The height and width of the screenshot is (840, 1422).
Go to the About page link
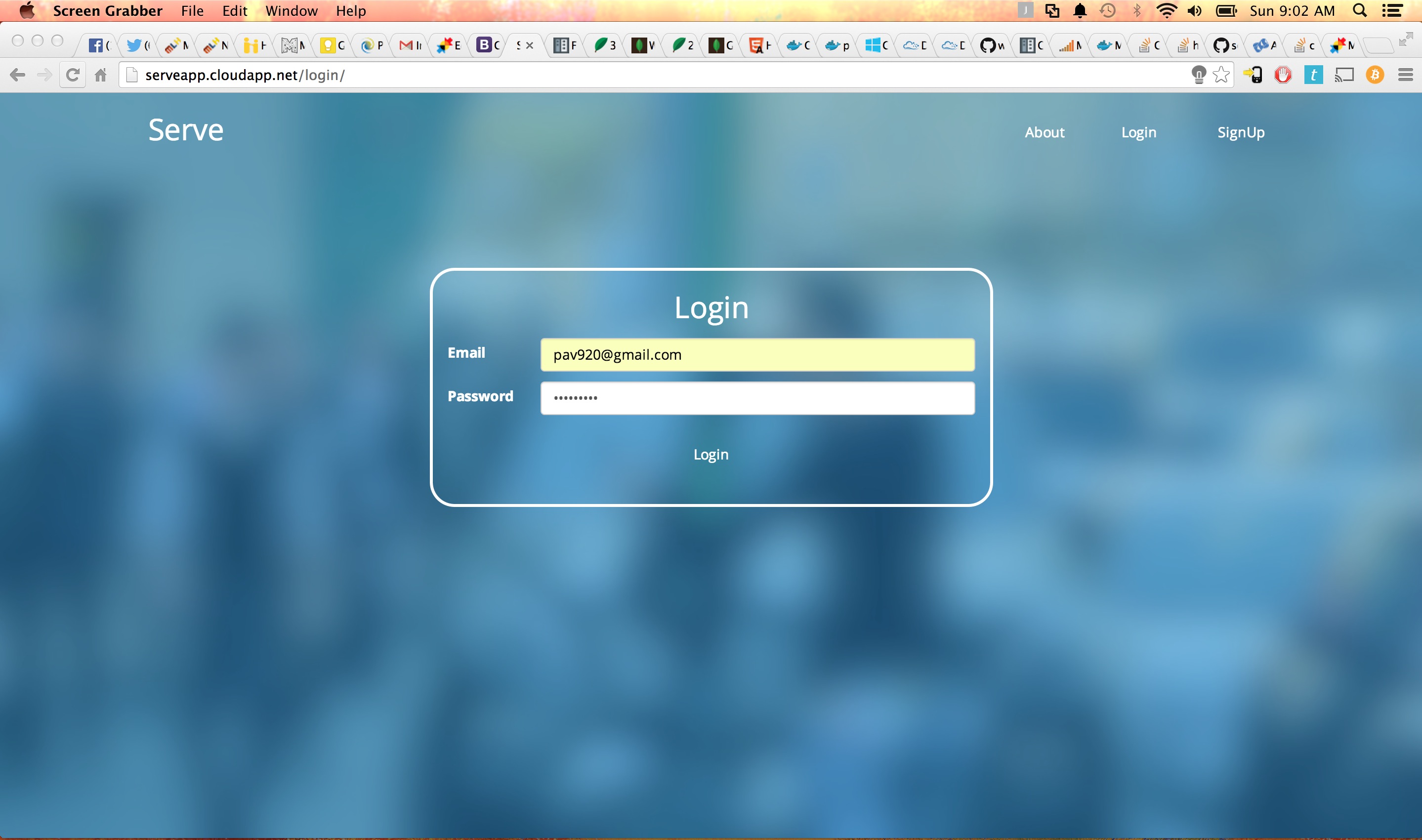1044,132
